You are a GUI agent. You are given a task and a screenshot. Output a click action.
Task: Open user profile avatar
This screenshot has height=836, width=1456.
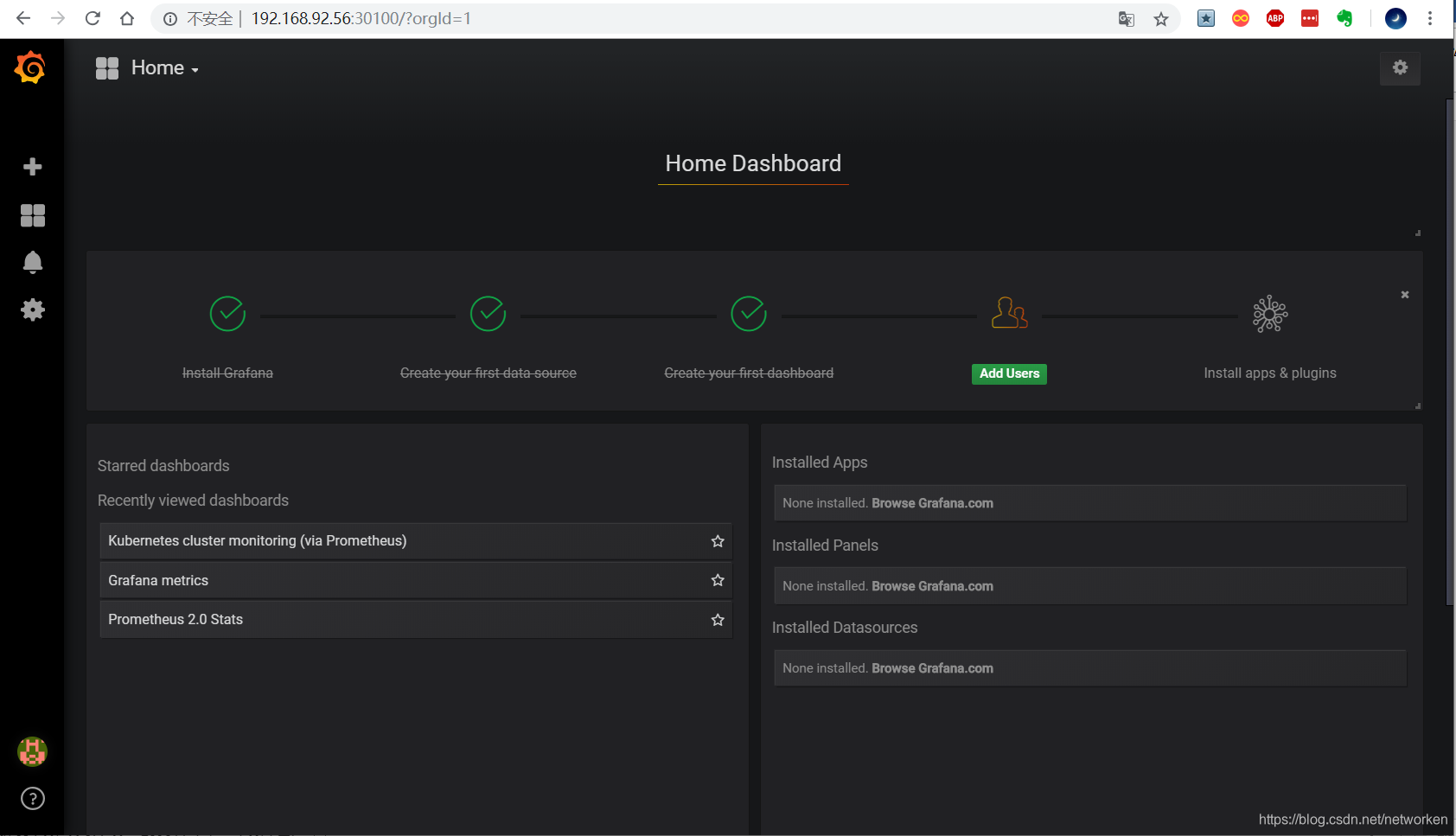click(32, 751)
